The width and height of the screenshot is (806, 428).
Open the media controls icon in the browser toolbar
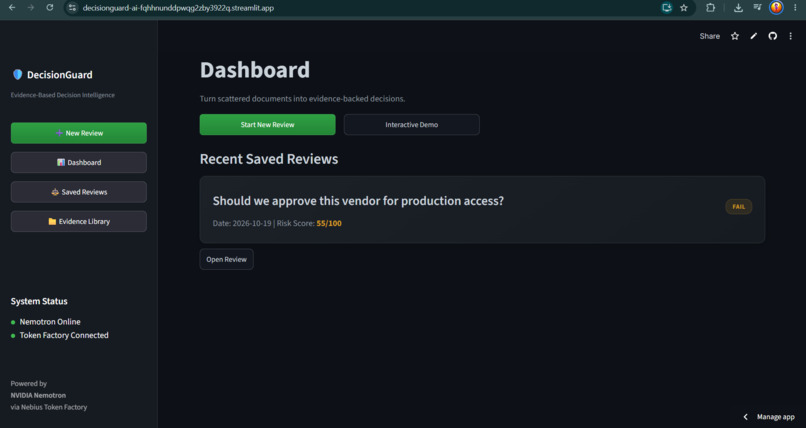(x=757, y=8)
